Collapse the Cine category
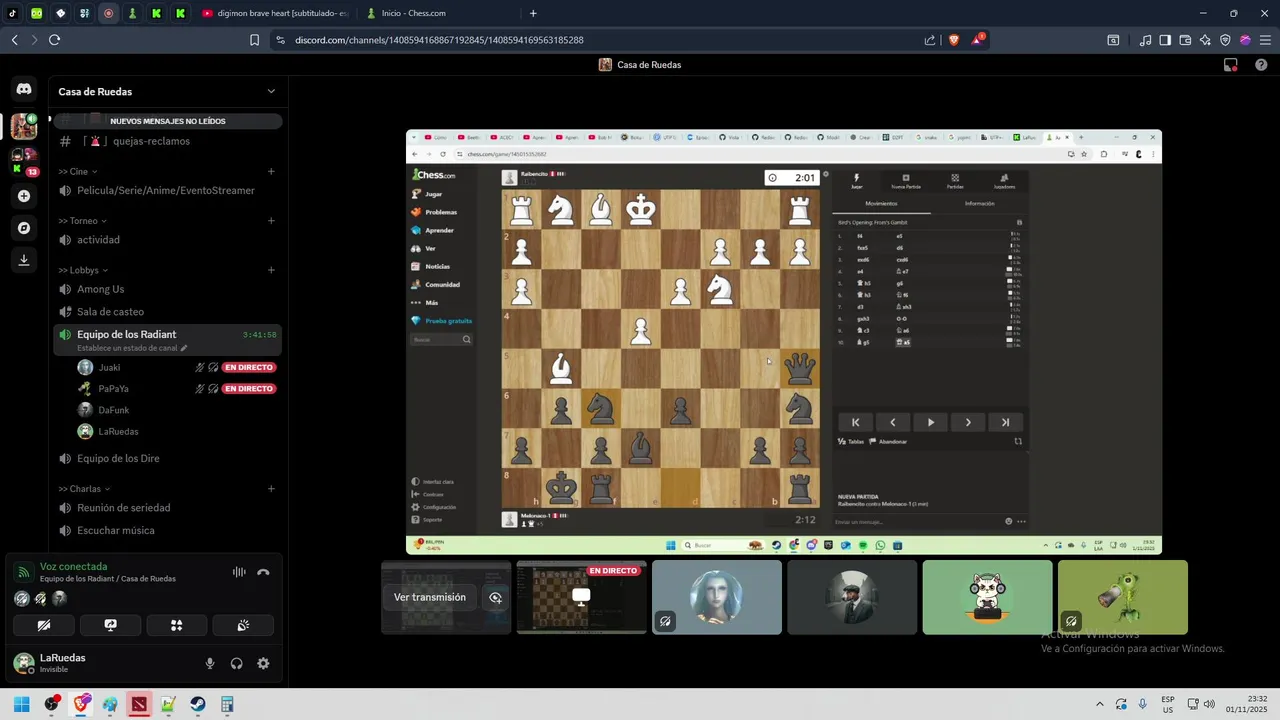Viewport: 1280px width, 720px height. (x=78, y=172)
